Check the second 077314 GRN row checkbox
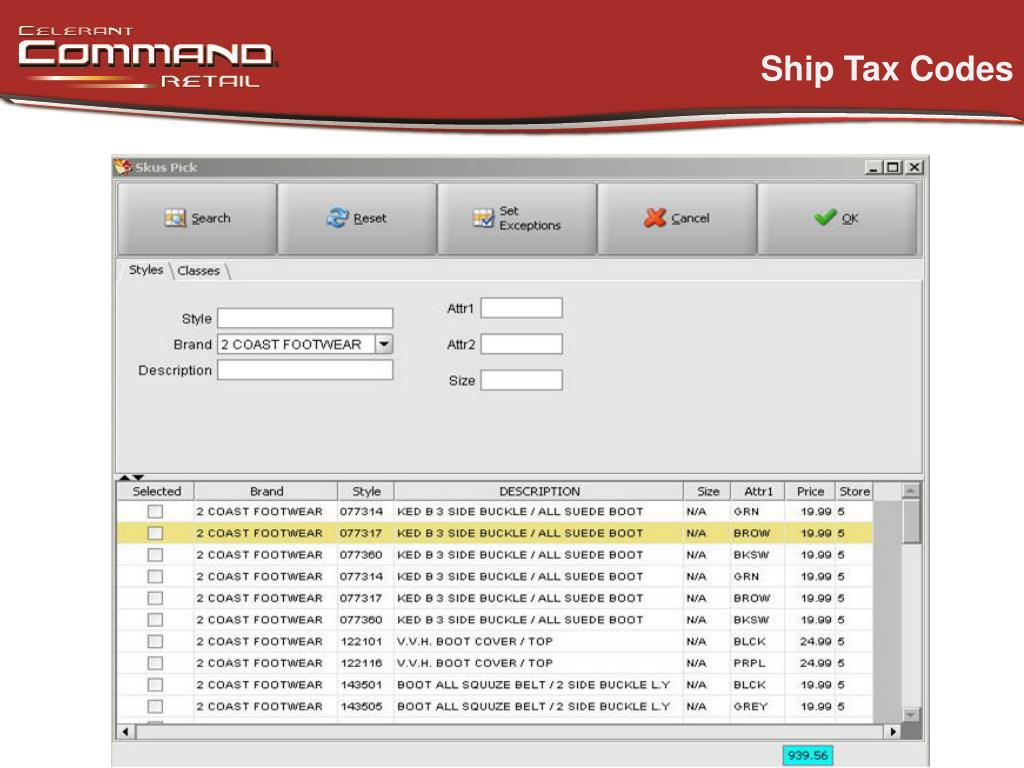This screenshot has height=768, width=1024. [x=155, y=576]
